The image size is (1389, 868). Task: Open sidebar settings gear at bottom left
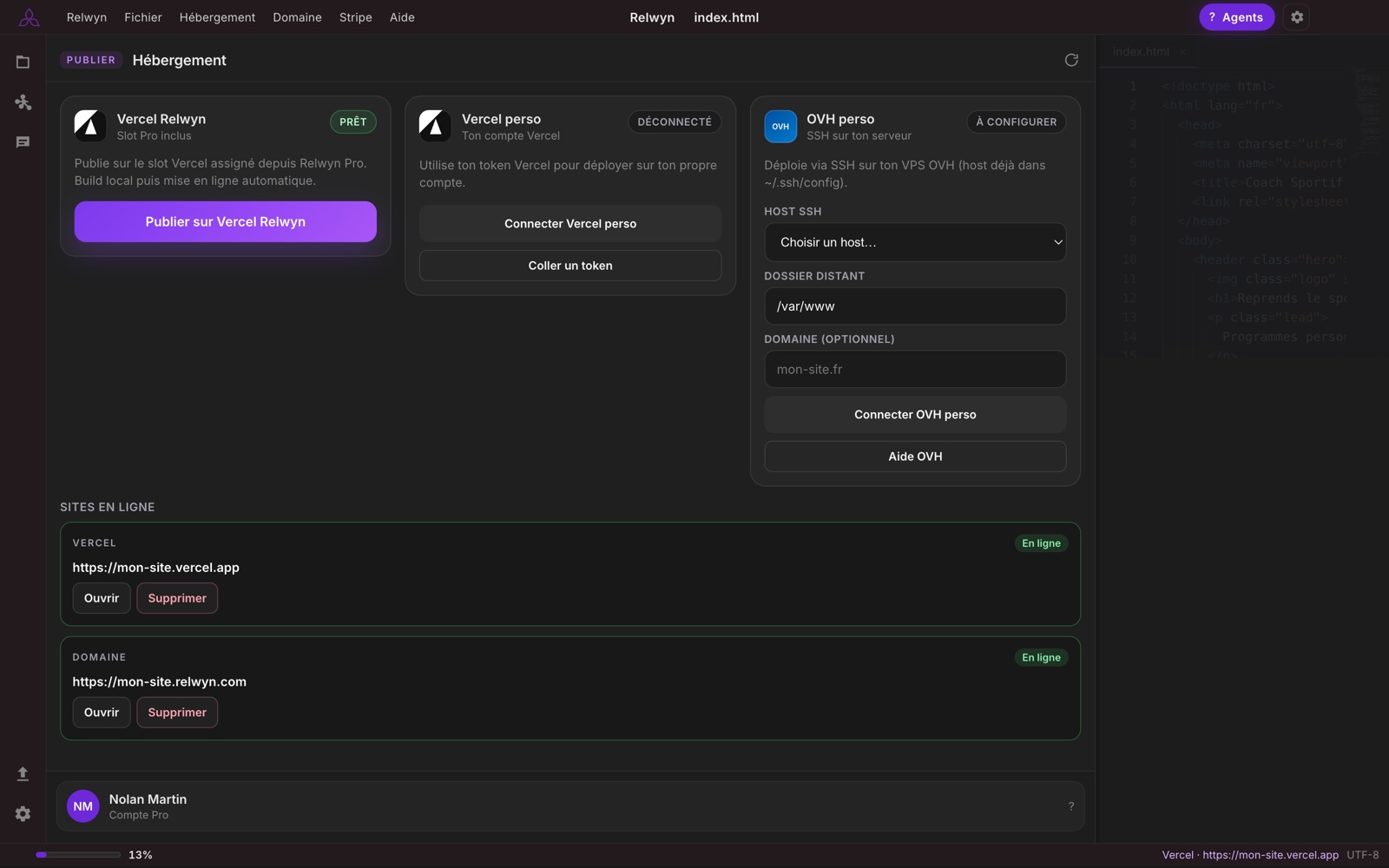pos(23,813)
